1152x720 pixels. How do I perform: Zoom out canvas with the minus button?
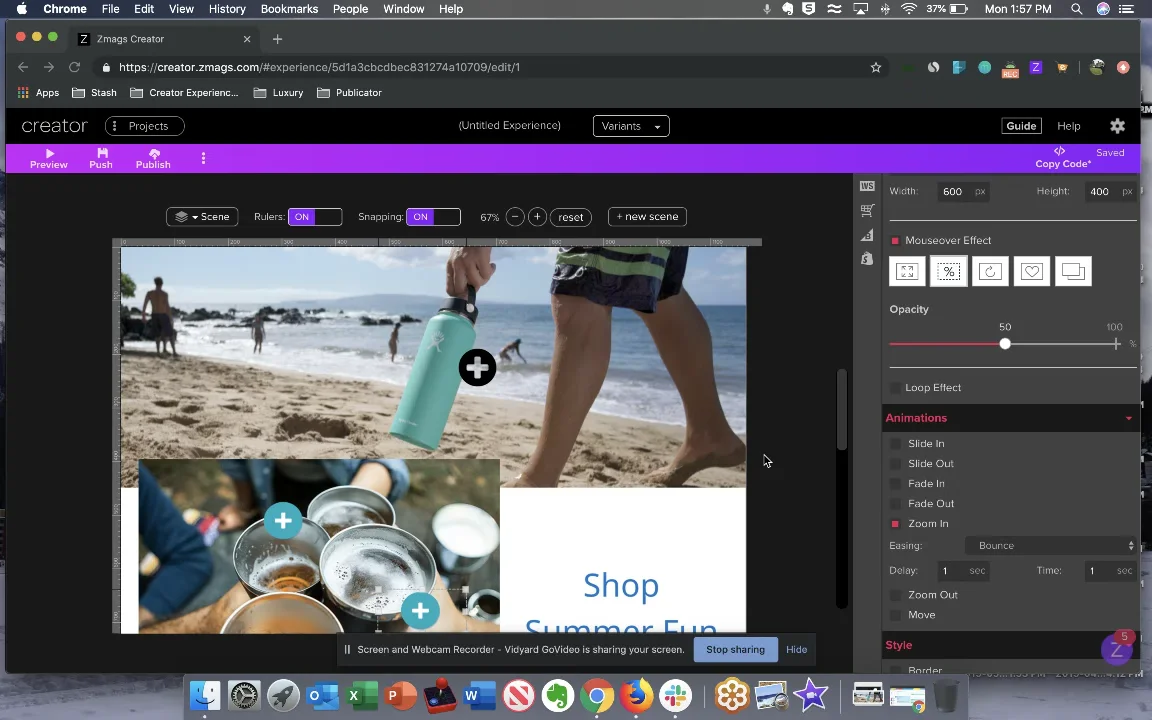tap(515, 217)
